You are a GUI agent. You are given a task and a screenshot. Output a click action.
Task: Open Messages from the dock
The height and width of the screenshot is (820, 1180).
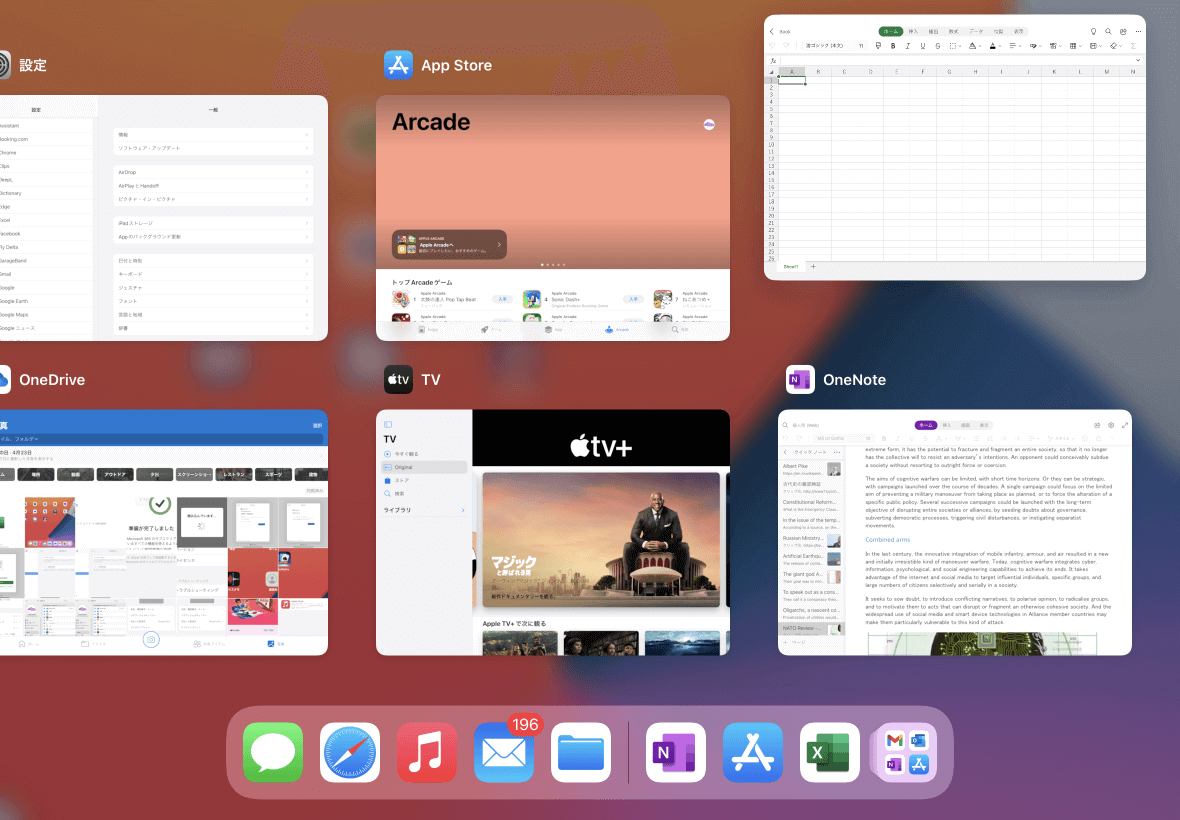click(x=273, y=752)
